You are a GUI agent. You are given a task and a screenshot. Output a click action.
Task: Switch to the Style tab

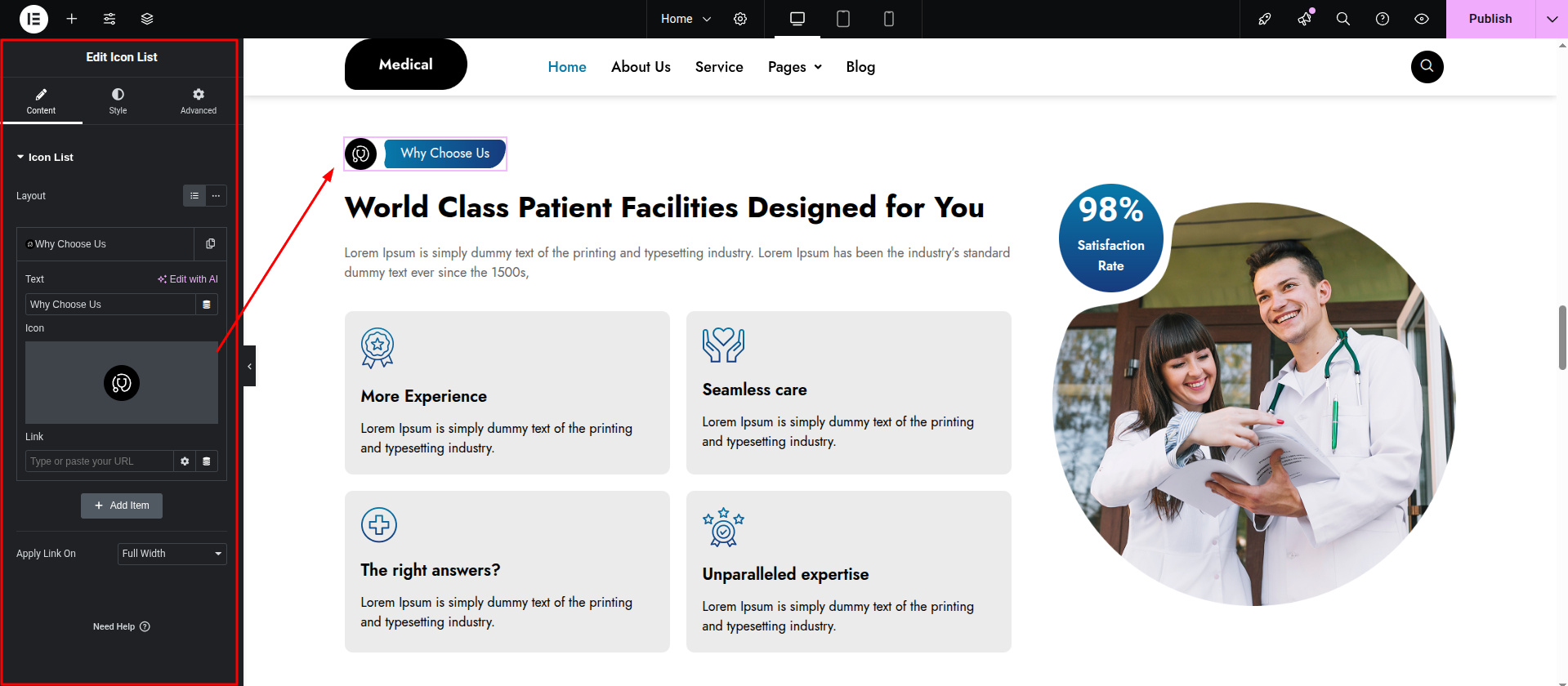coord(118,100)
